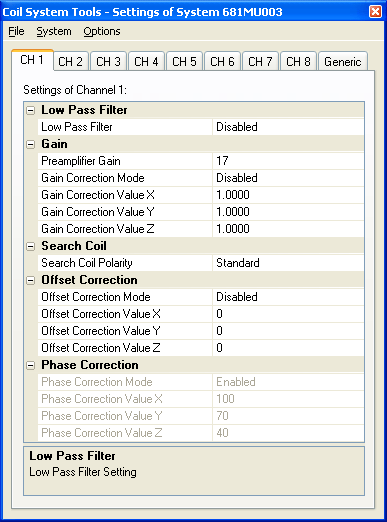Click the Offset Correction Mode Disabled value
The height and width of the screenshot is (522, 387).
point(288,297)
